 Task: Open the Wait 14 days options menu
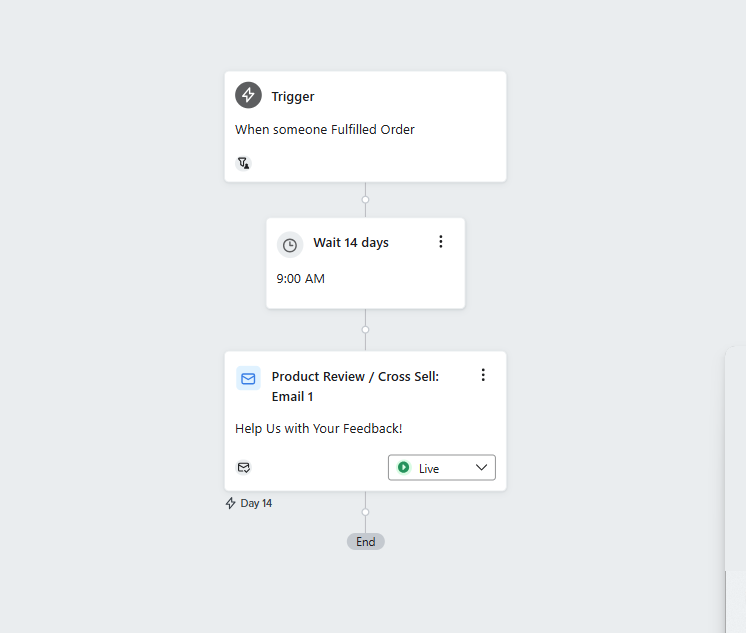(441, 242)
